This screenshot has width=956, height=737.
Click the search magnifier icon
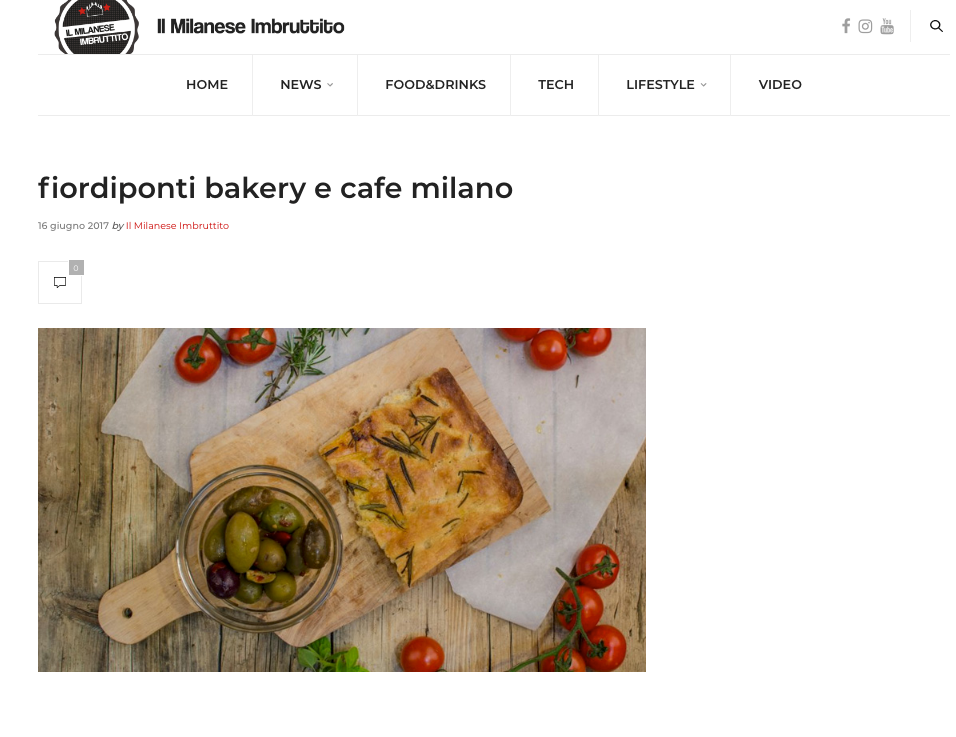(x=936, y=26)
